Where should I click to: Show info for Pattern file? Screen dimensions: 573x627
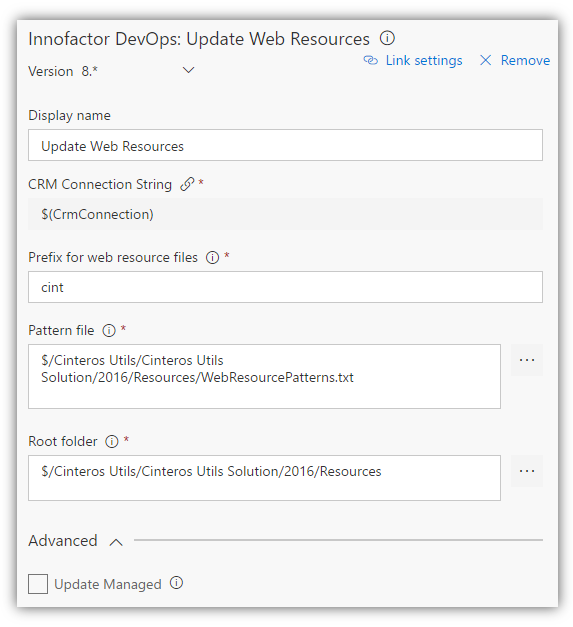109,331
